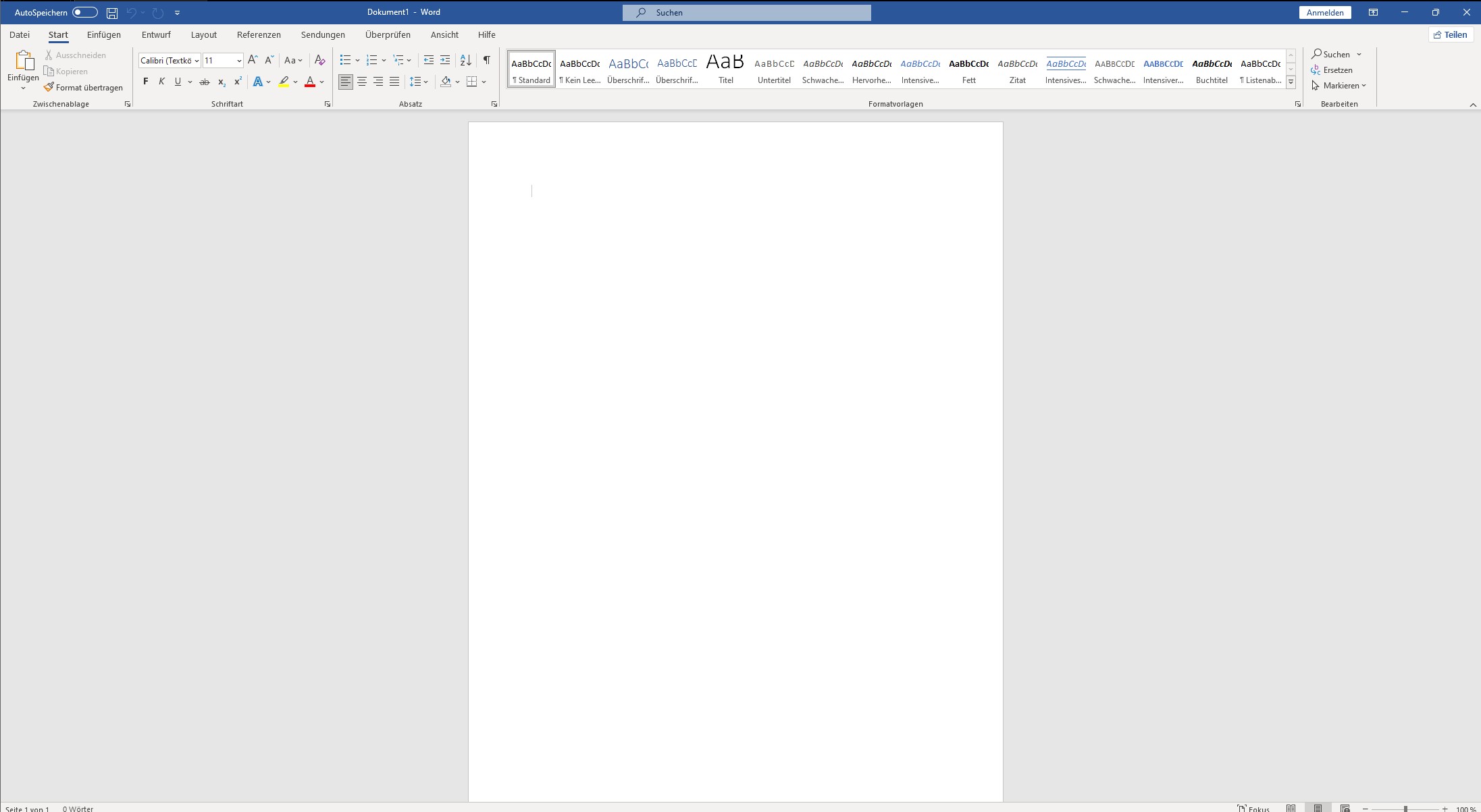Apply the red font color swatch
Viewport: 1481px width, 812px height.
(x=310, y=82)
